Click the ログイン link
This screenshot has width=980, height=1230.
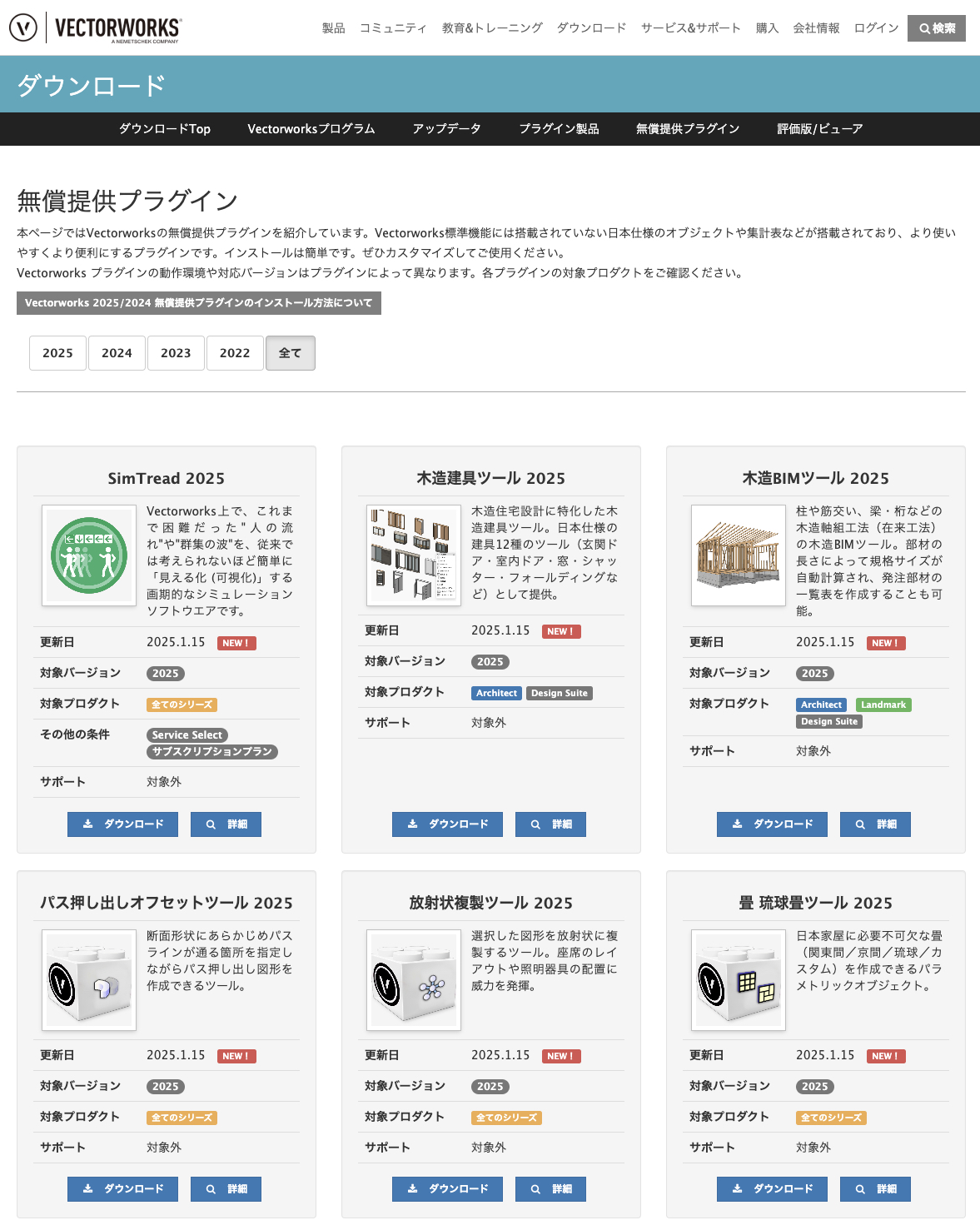[876, 28]
